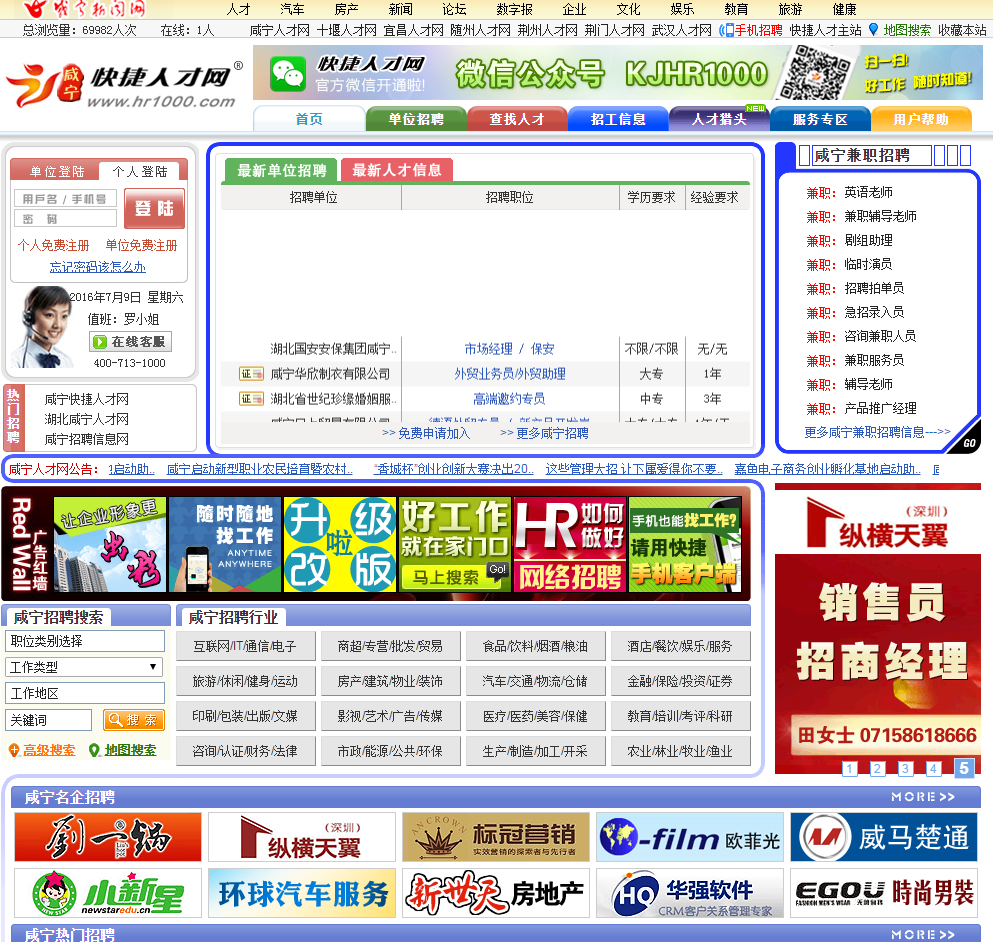Image resolution: width=993 pixels, height=942 pixels.
Task: Open the 单位招聘 nav tab
Action: [416, 118]
